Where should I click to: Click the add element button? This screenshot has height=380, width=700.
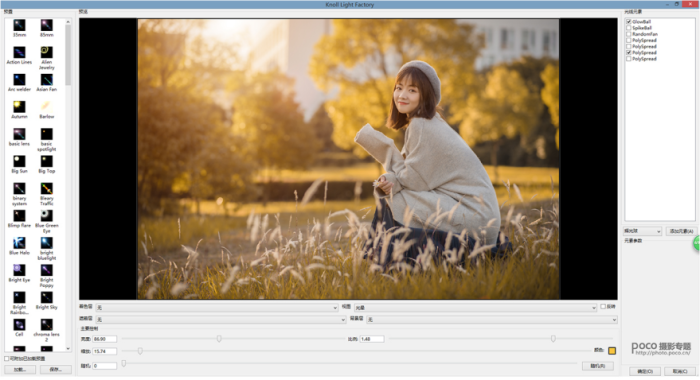coord(681,231)
